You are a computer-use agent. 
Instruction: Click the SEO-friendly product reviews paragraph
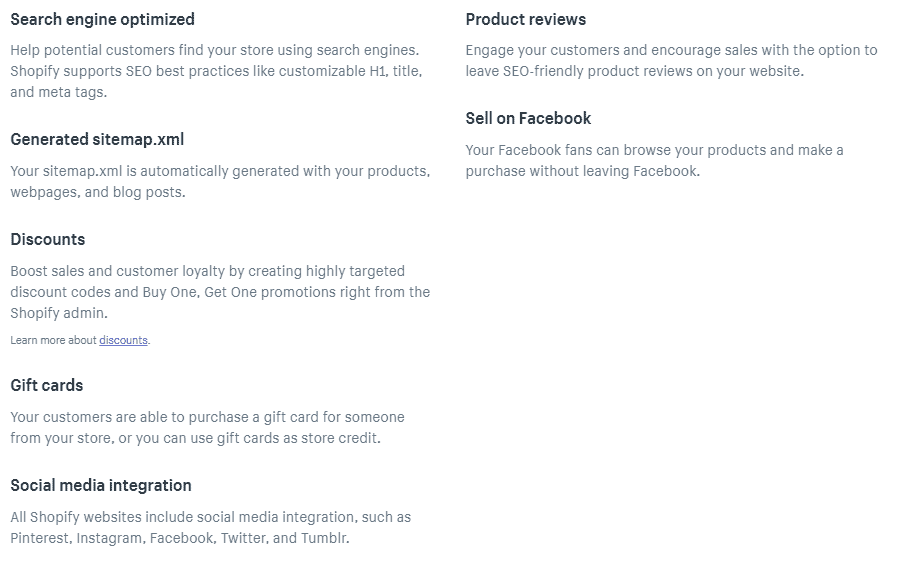point(670,60)
